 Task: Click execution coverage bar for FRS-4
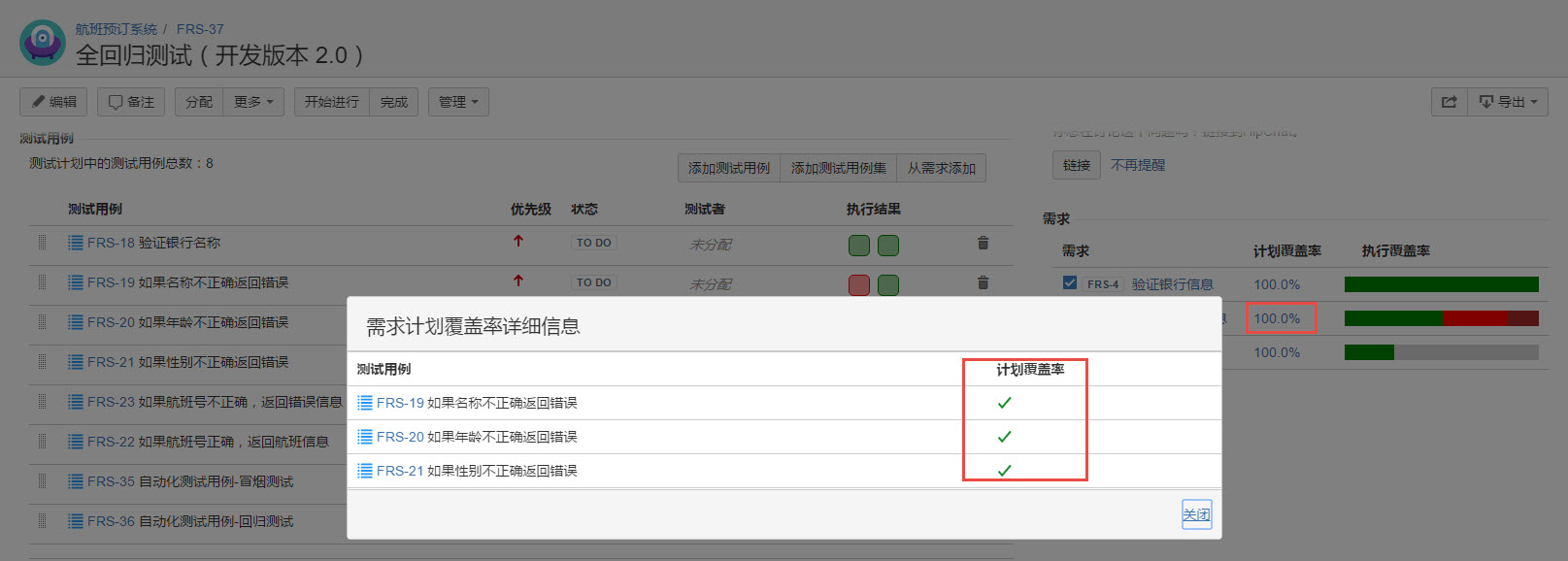point(1441,284)
